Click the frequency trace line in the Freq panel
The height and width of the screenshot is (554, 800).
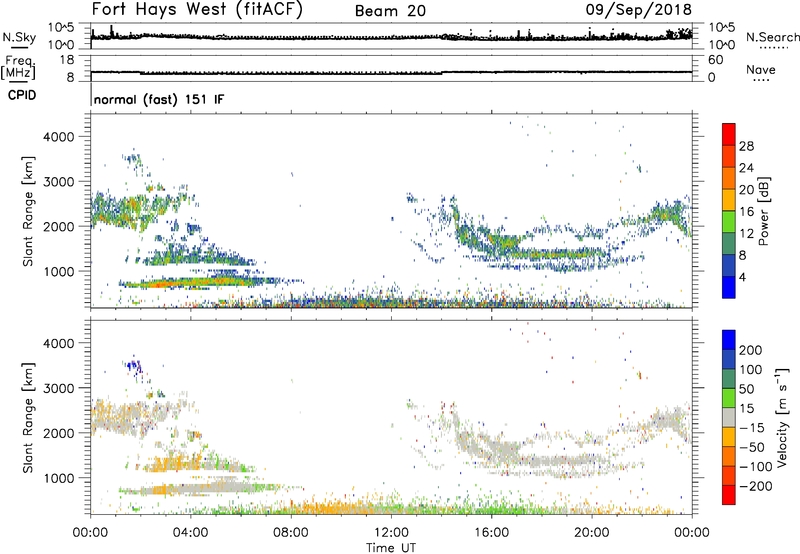pos(391,72)
